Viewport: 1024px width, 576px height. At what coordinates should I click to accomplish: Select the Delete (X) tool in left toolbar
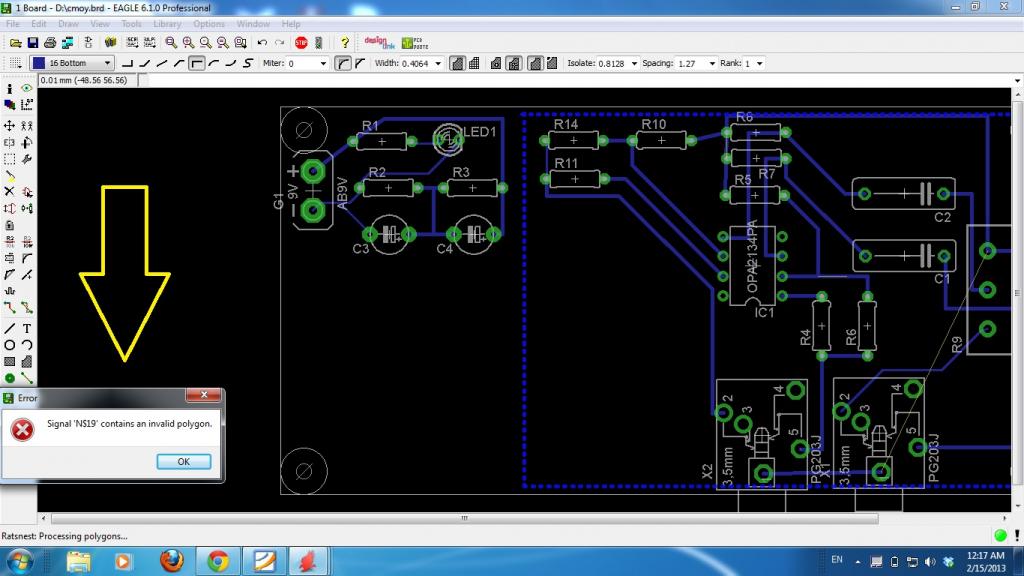tap(9, 190)
